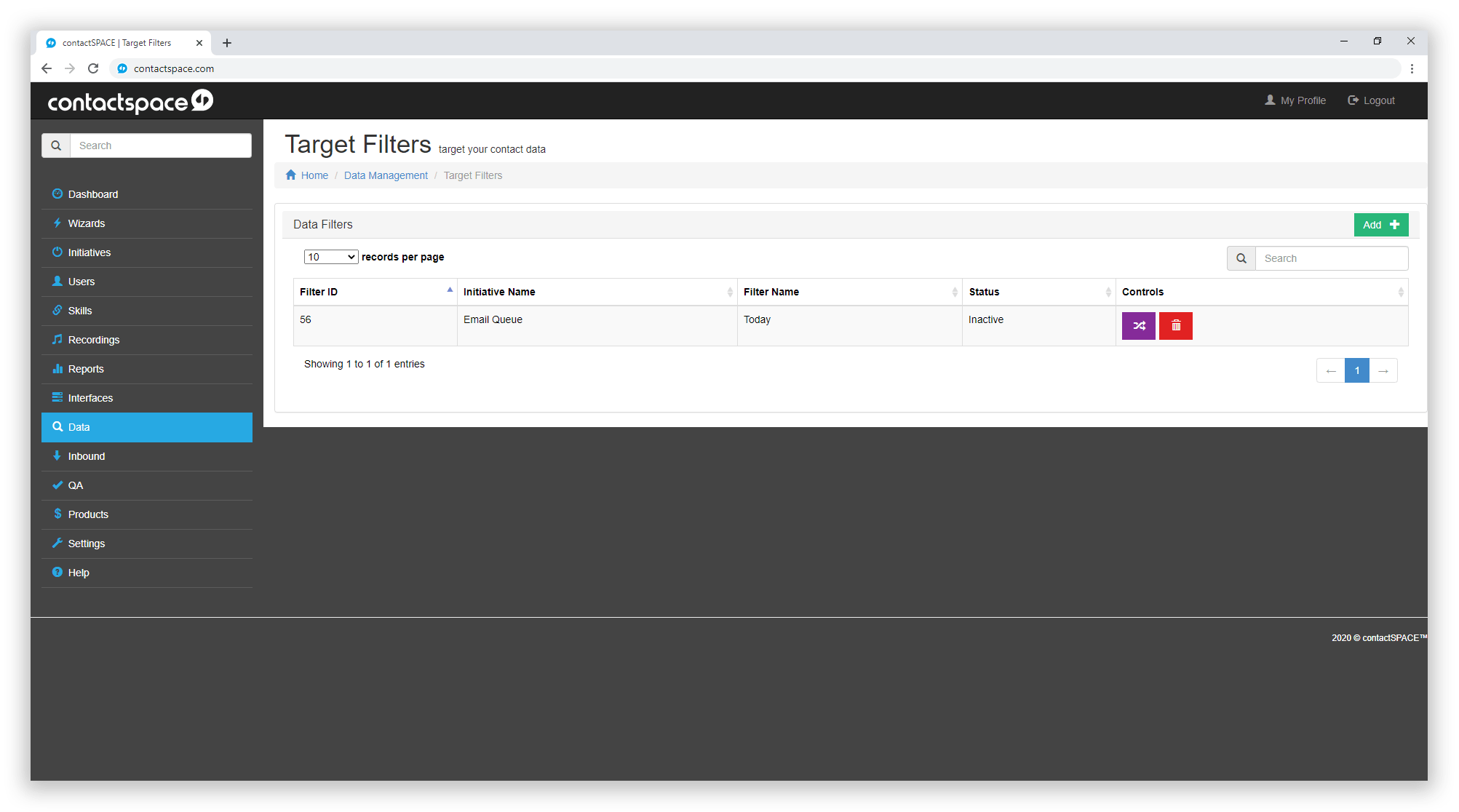Reload the page with the refresh icon

point(93,68)
